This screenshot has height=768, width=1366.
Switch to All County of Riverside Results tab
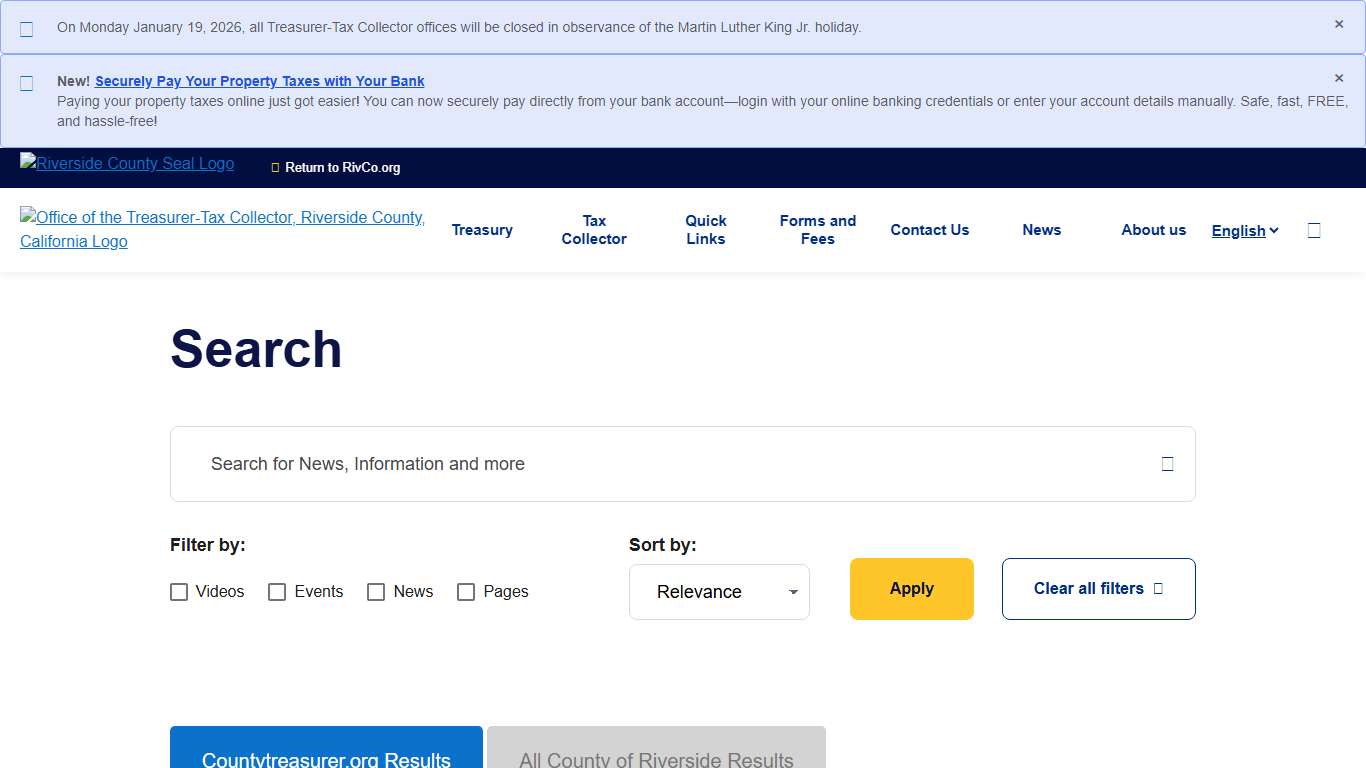pos(656,753)
